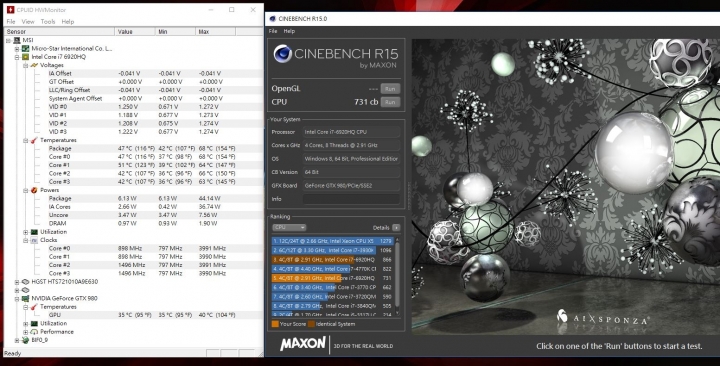The height and width of the screenshot is (366, 720).
Task: Click the Powers flame icon
Action: [34, 190]
